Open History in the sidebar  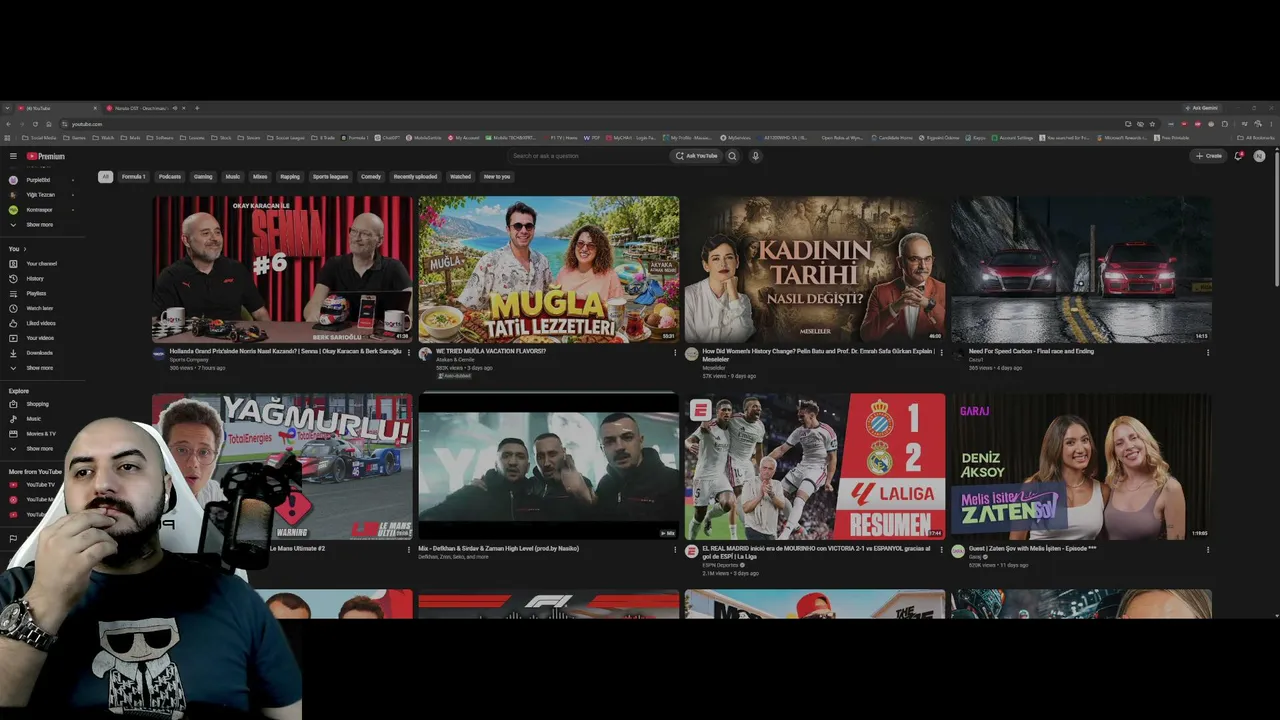pyautogui.click(x=35, y=278)
